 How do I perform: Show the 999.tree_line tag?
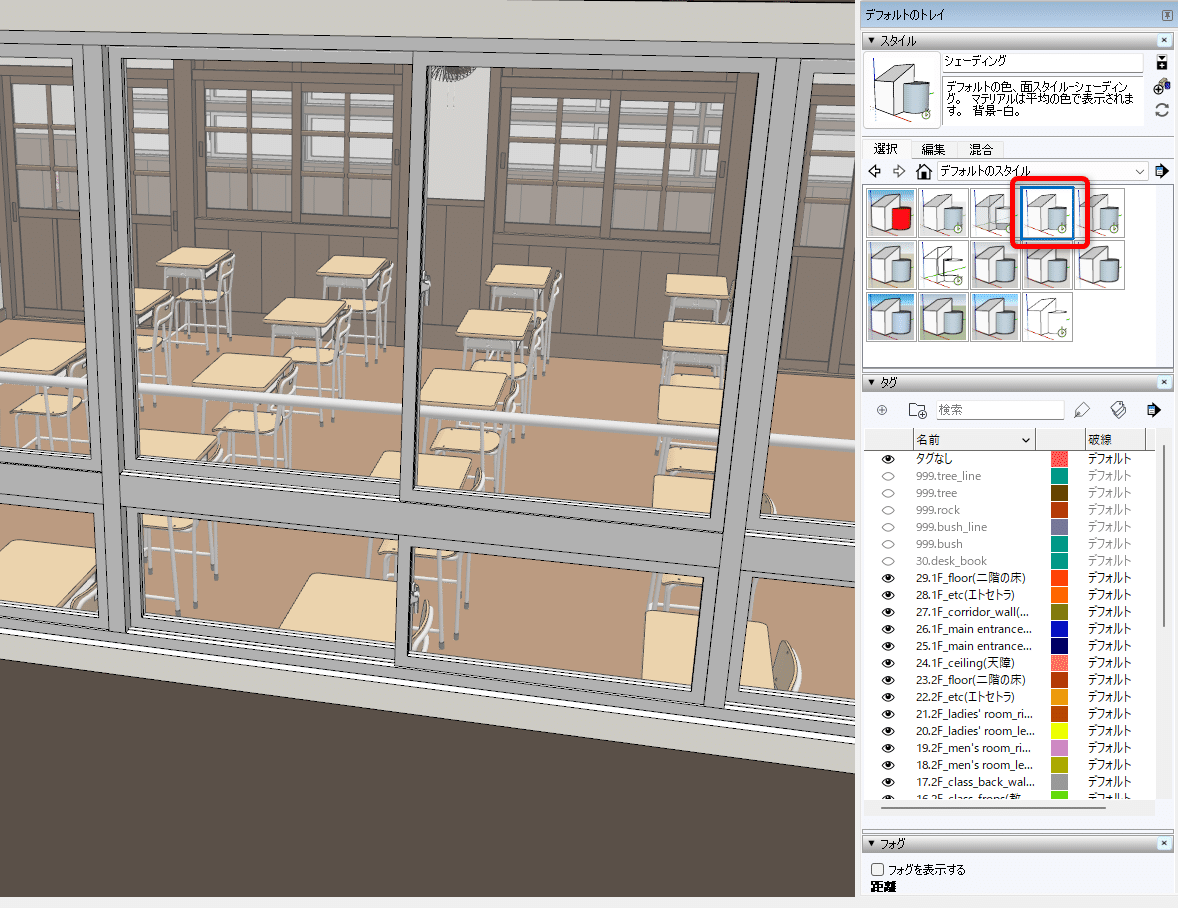pyautogui.click(x=888, y=476)
